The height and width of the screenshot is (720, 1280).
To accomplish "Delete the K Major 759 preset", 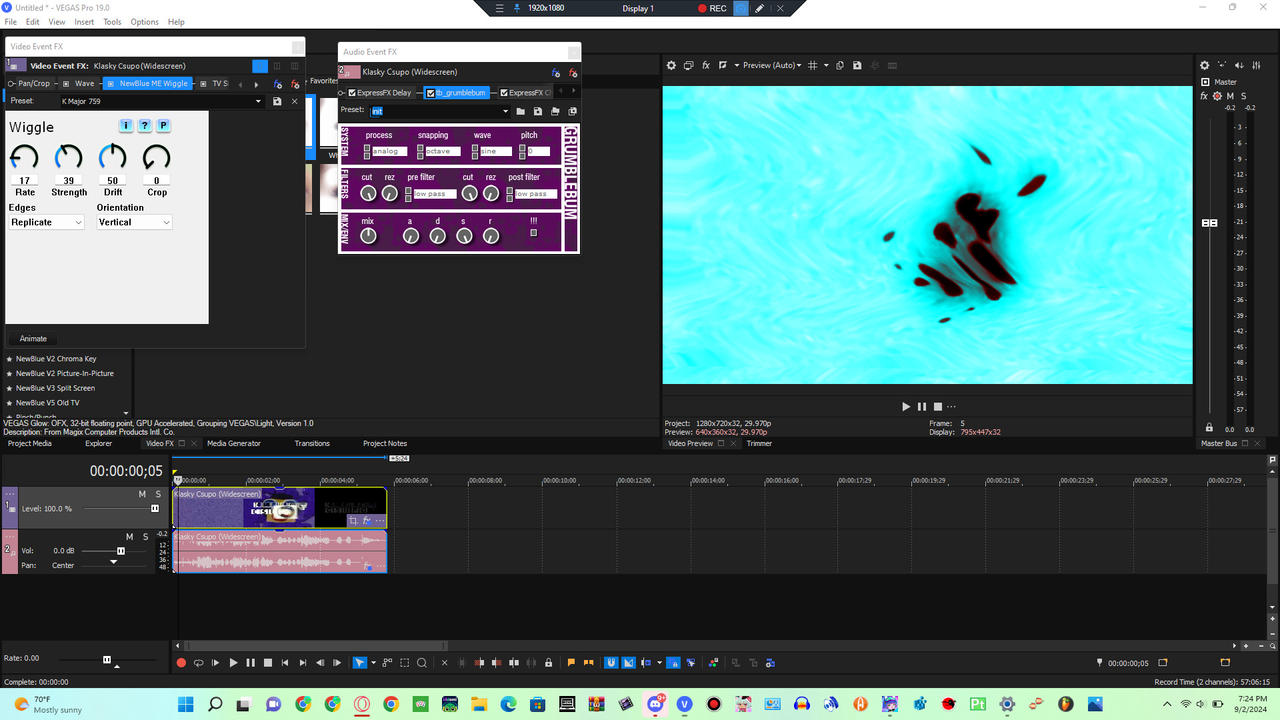I will (294, 101).
